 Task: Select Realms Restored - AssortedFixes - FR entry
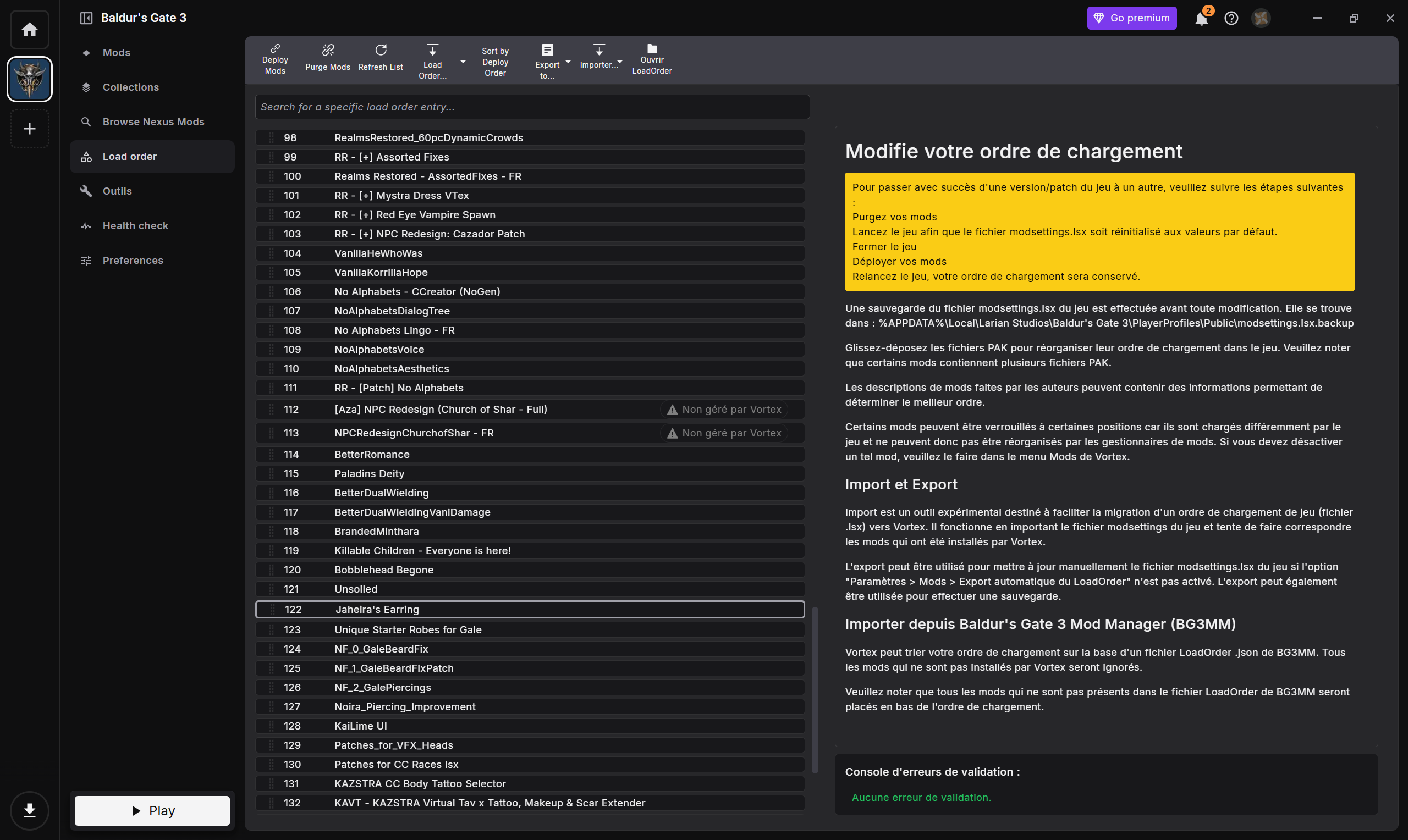click(530, 176)
